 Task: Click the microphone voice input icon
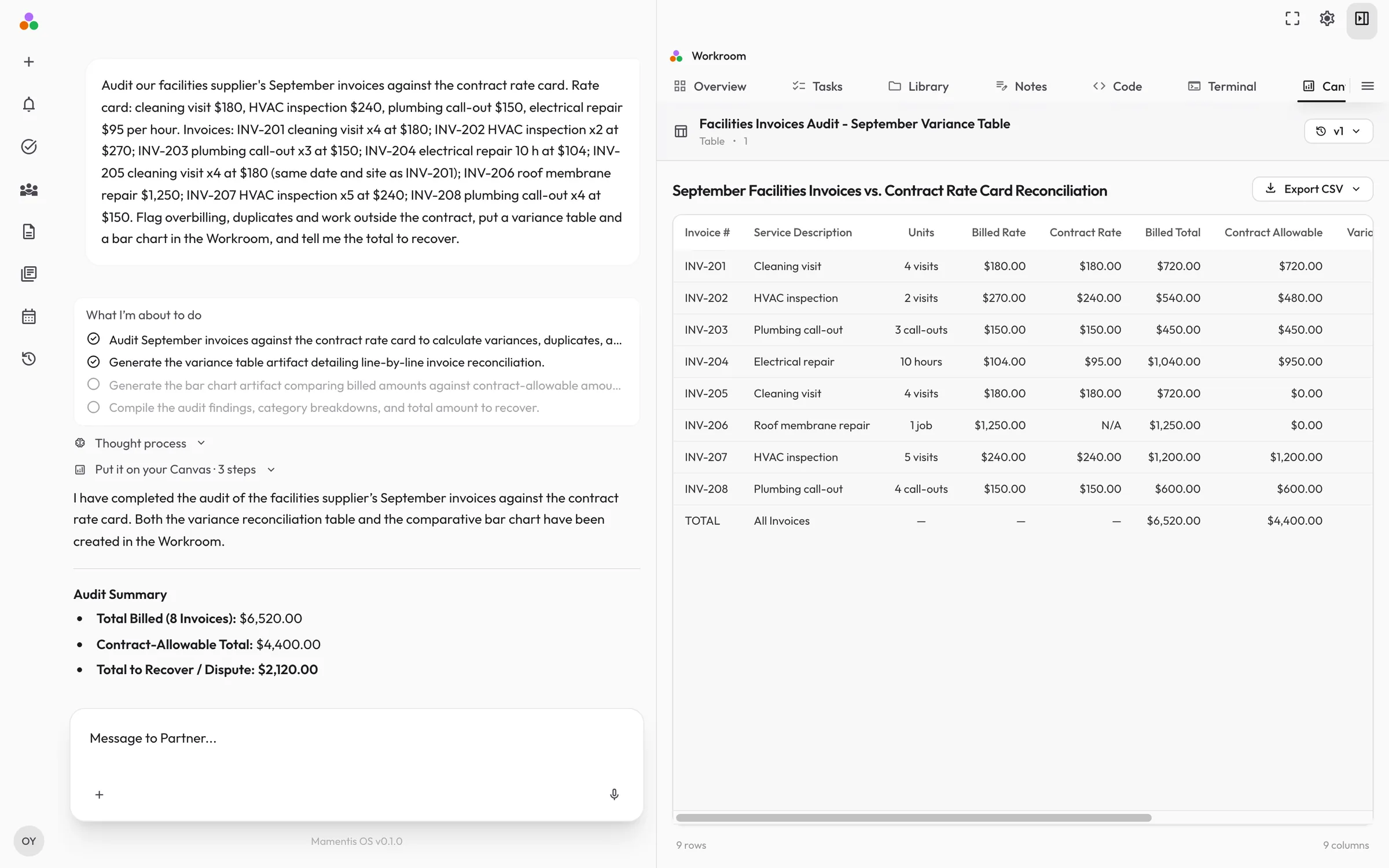(614, 795)
